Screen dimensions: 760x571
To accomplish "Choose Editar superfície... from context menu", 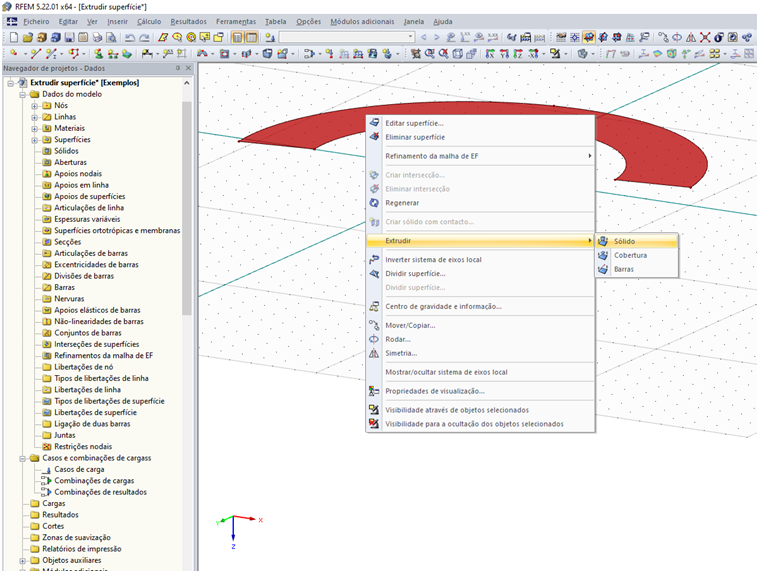I will (480, 123).
